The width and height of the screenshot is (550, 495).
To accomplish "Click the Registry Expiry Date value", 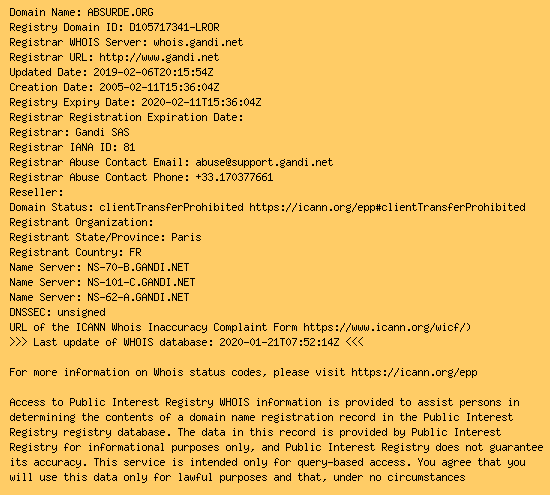I will (201, 102).
